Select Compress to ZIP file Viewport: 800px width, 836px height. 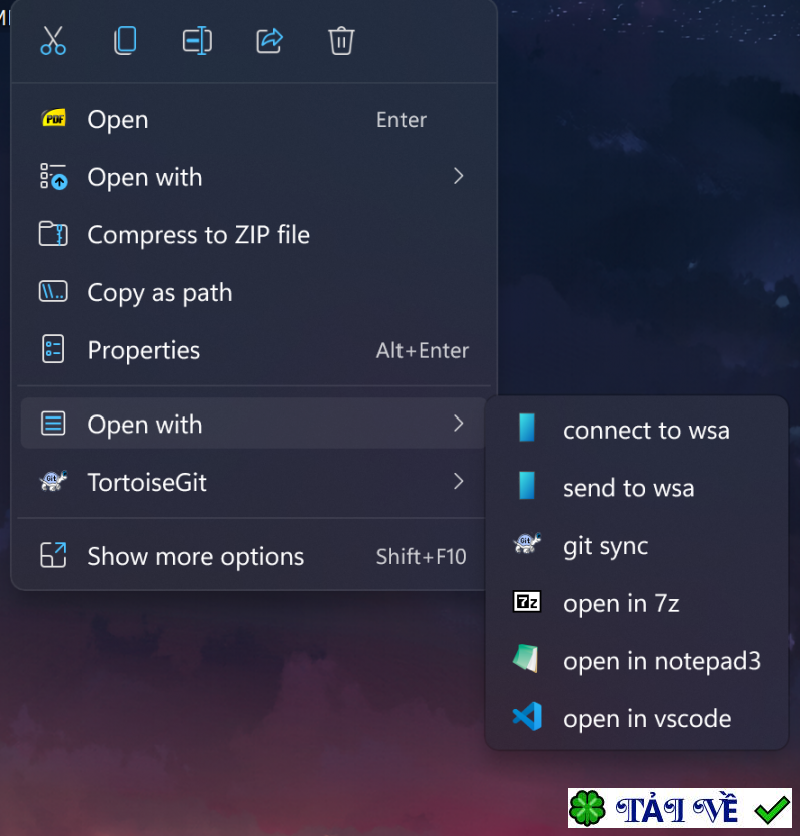tap(200, 234)
